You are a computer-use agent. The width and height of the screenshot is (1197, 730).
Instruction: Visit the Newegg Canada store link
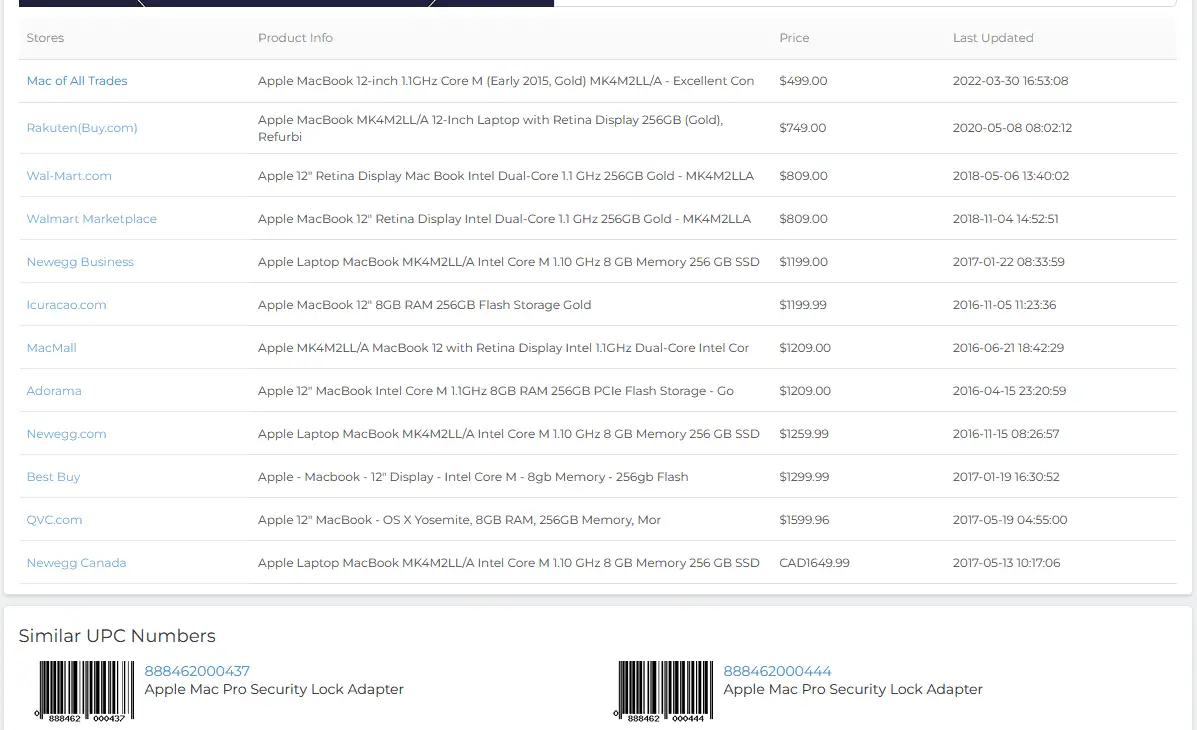[x=76, y=563]
